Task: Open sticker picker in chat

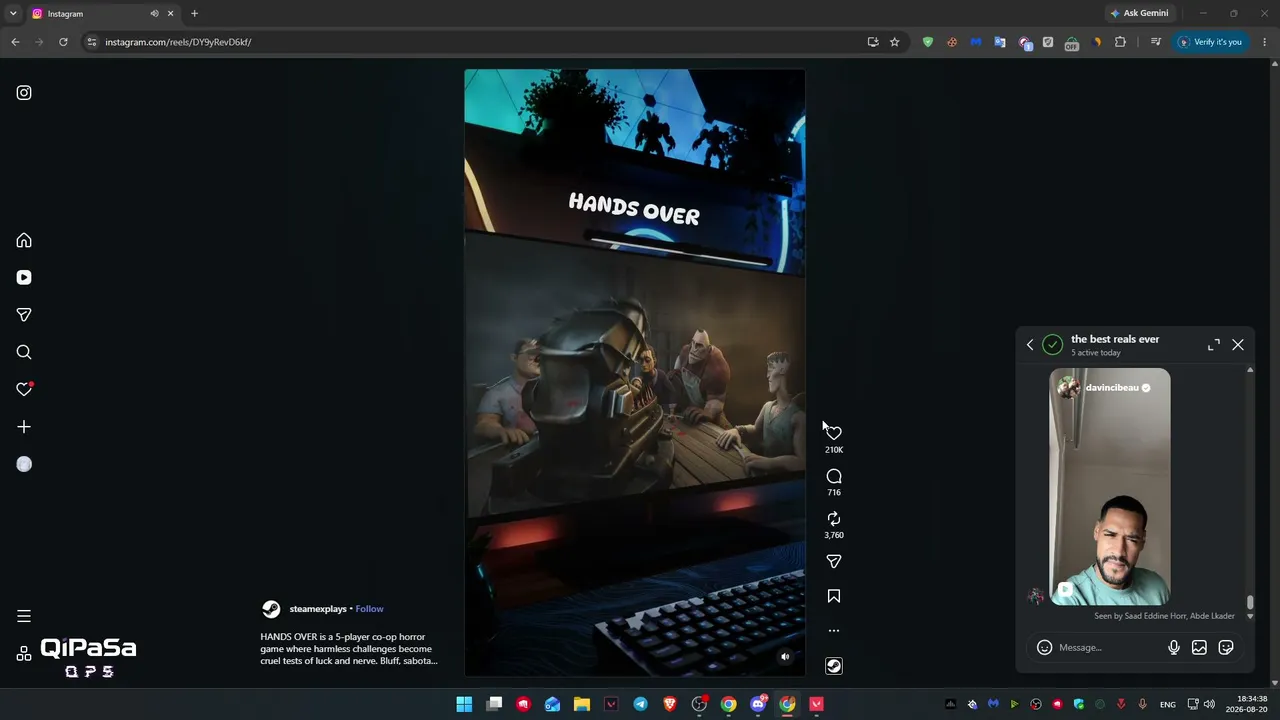Action: (1226, 648)
